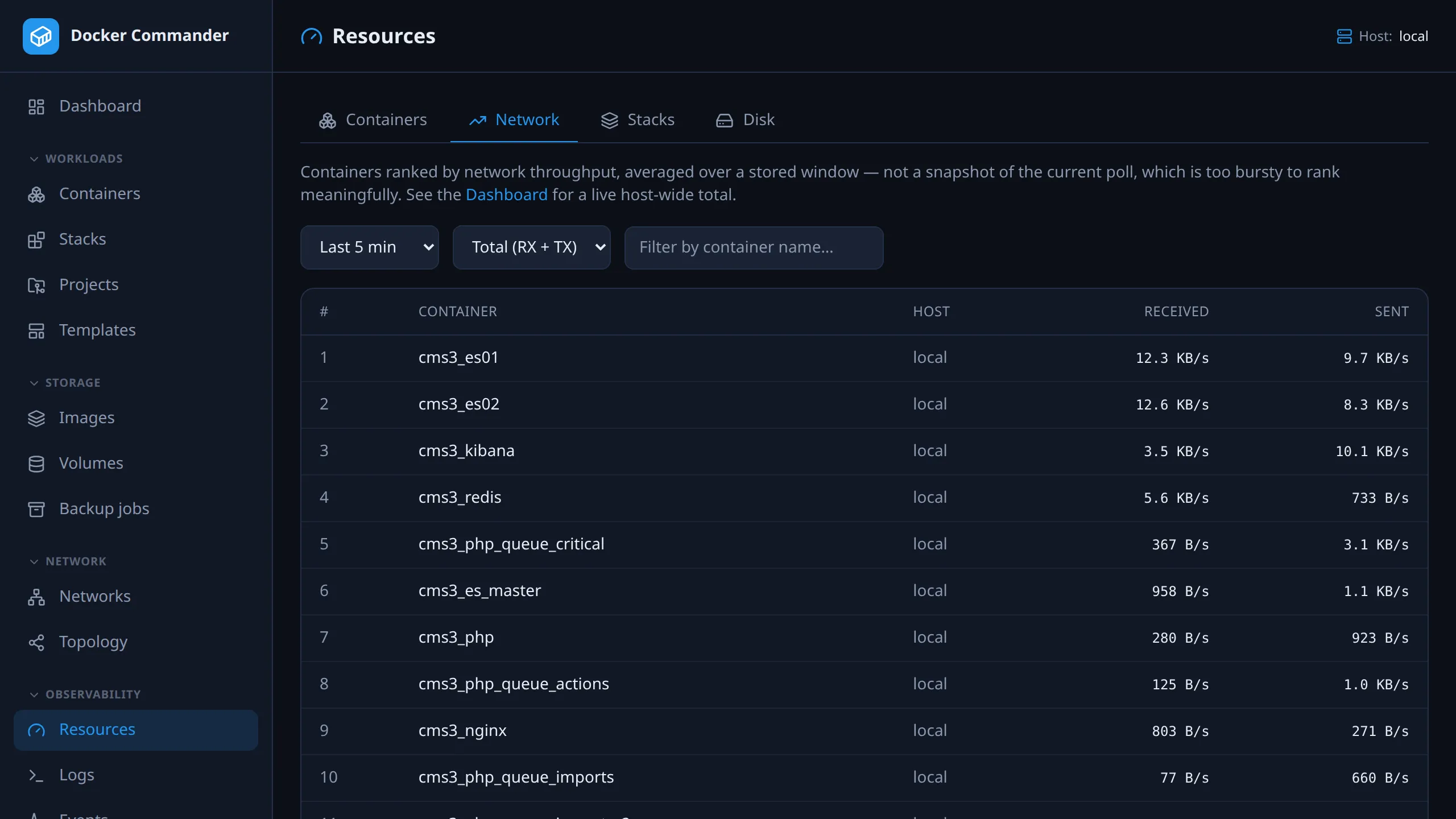The image size is (1456, 819).
Task: Click the Projects sidebar icon
Action: [36, 285]
